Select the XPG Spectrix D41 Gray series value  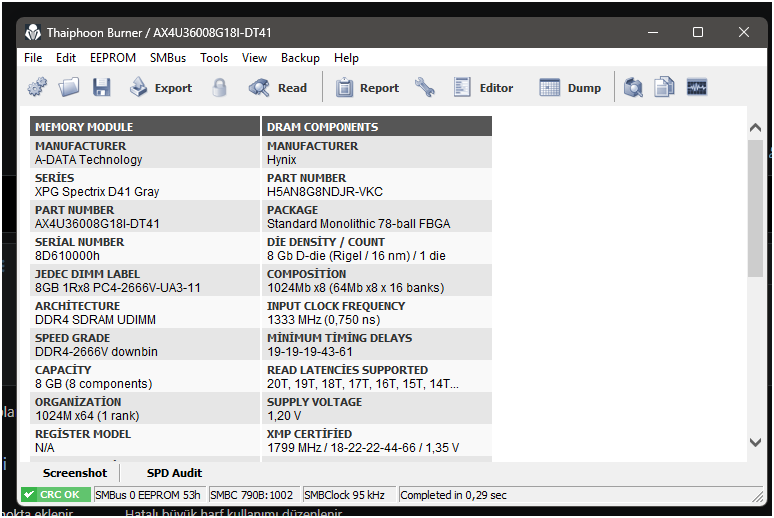click(x=97, y=192)
